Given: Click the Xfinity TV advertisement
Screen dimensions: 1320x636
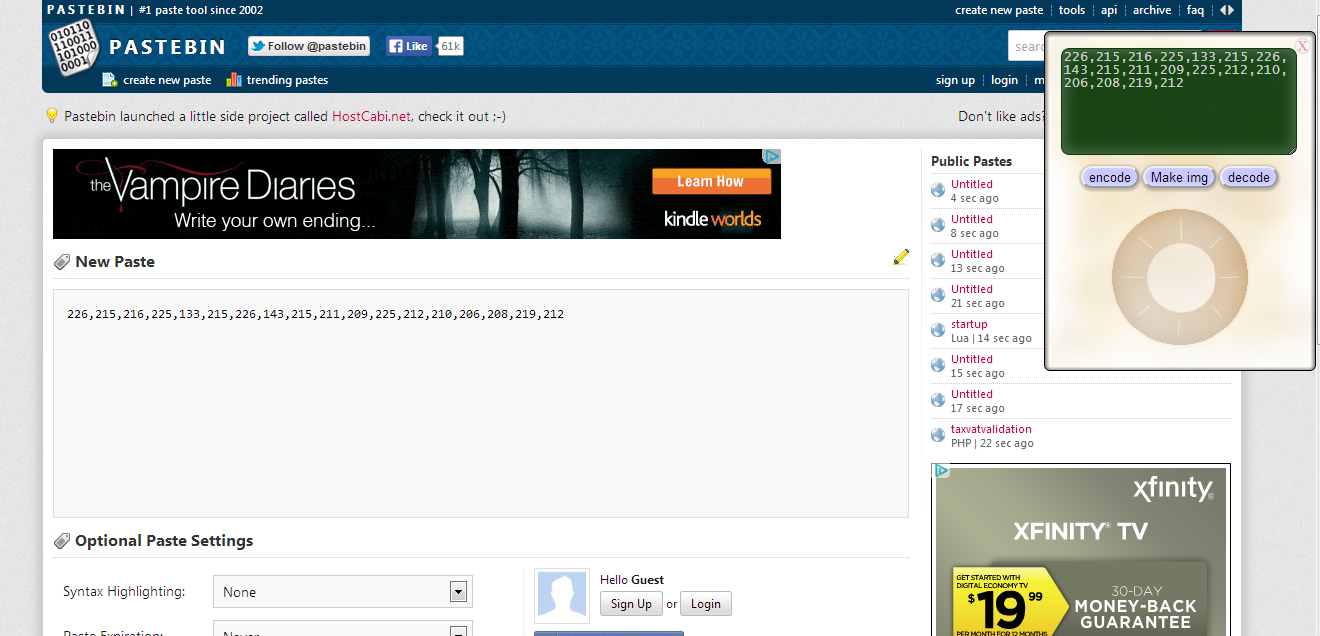Looking at the screenshot, I should point(1081,549).
